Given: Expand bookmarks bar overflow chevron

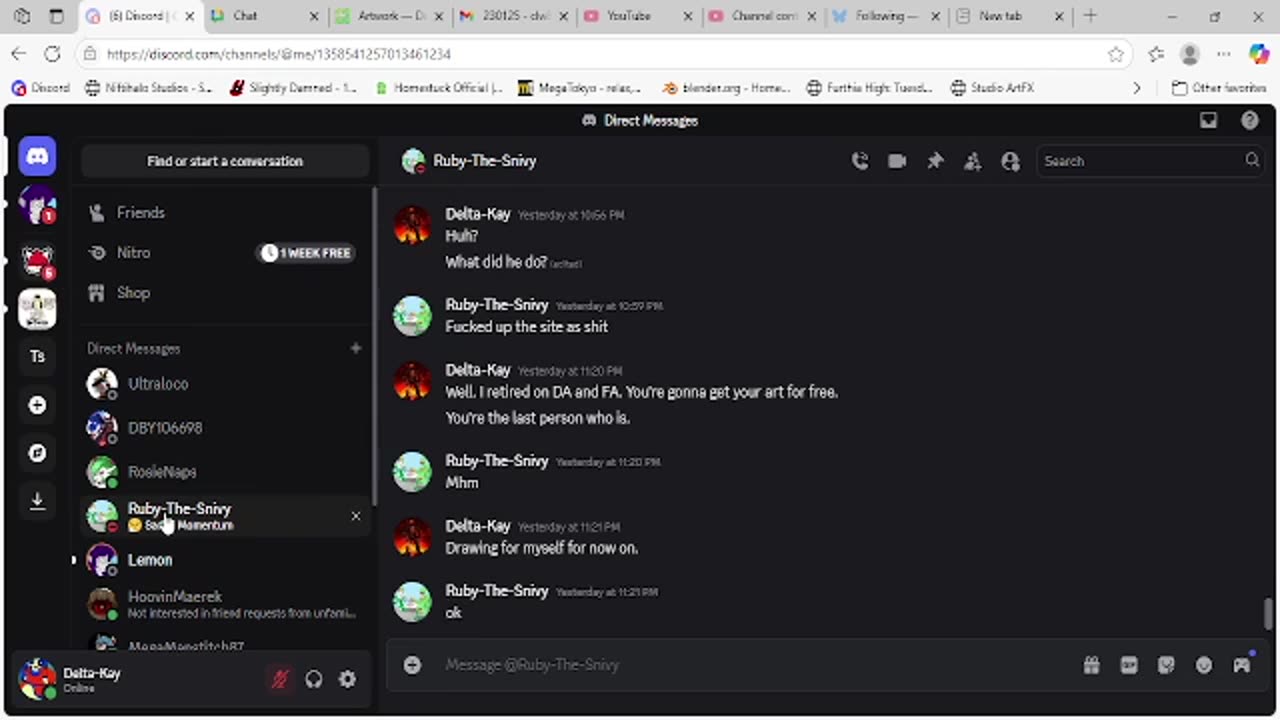Looking at the screenshot, I should click(x=1136, y=88).
